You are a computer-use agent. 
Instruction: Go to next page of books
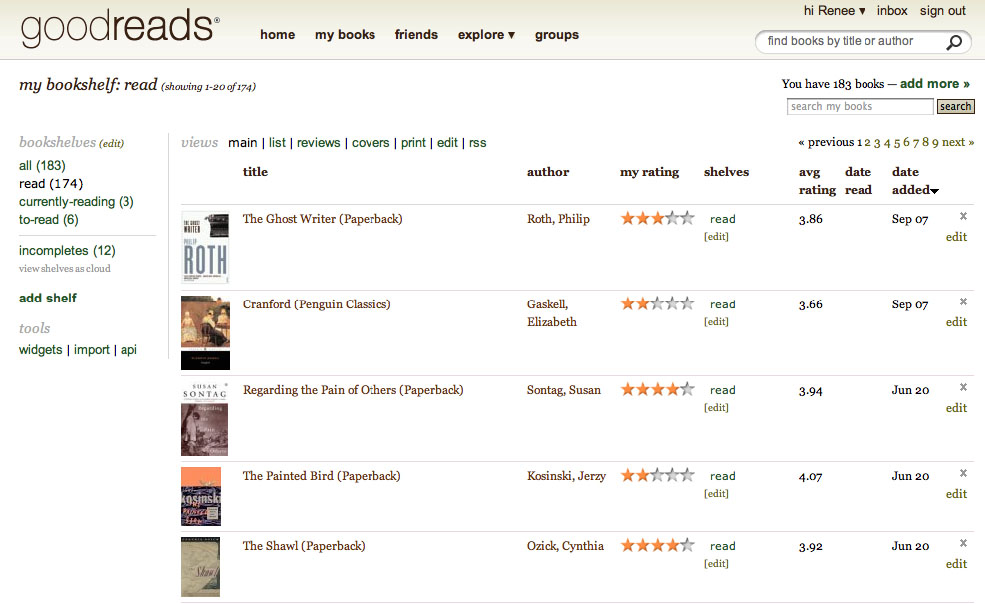957,142
